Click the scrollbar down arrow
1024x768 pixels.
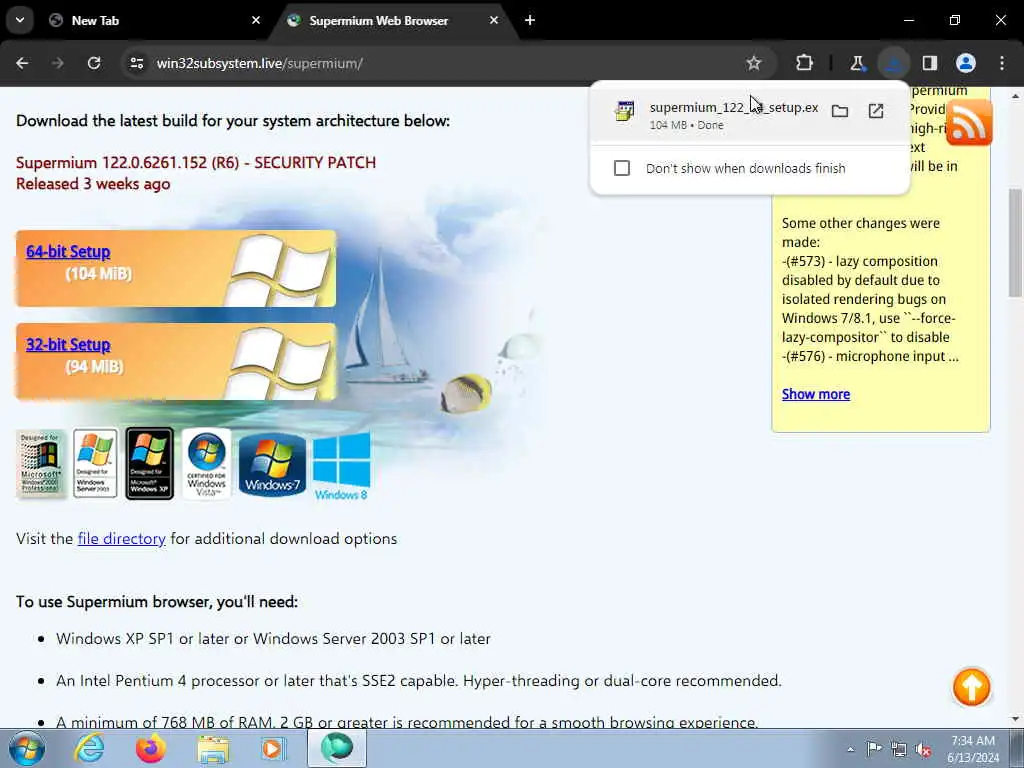point(1016,718)
